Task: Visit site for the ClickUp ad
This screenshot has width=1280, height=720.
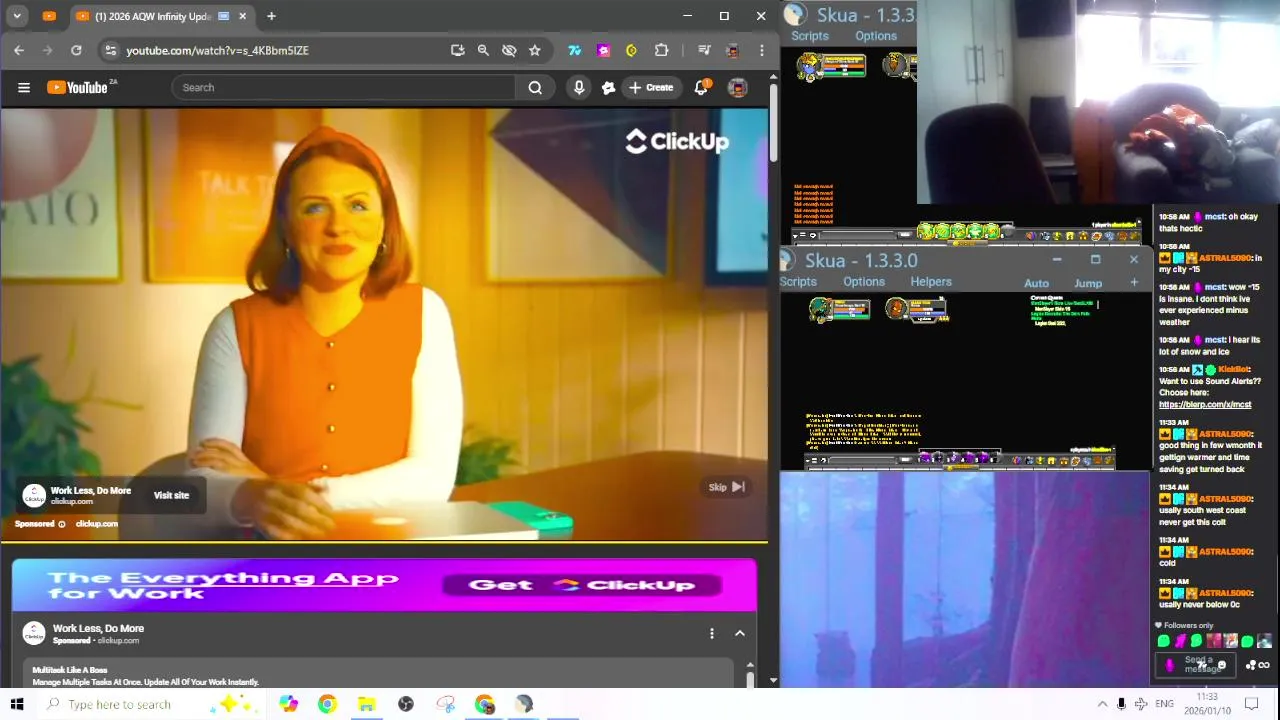Action: 171,495
